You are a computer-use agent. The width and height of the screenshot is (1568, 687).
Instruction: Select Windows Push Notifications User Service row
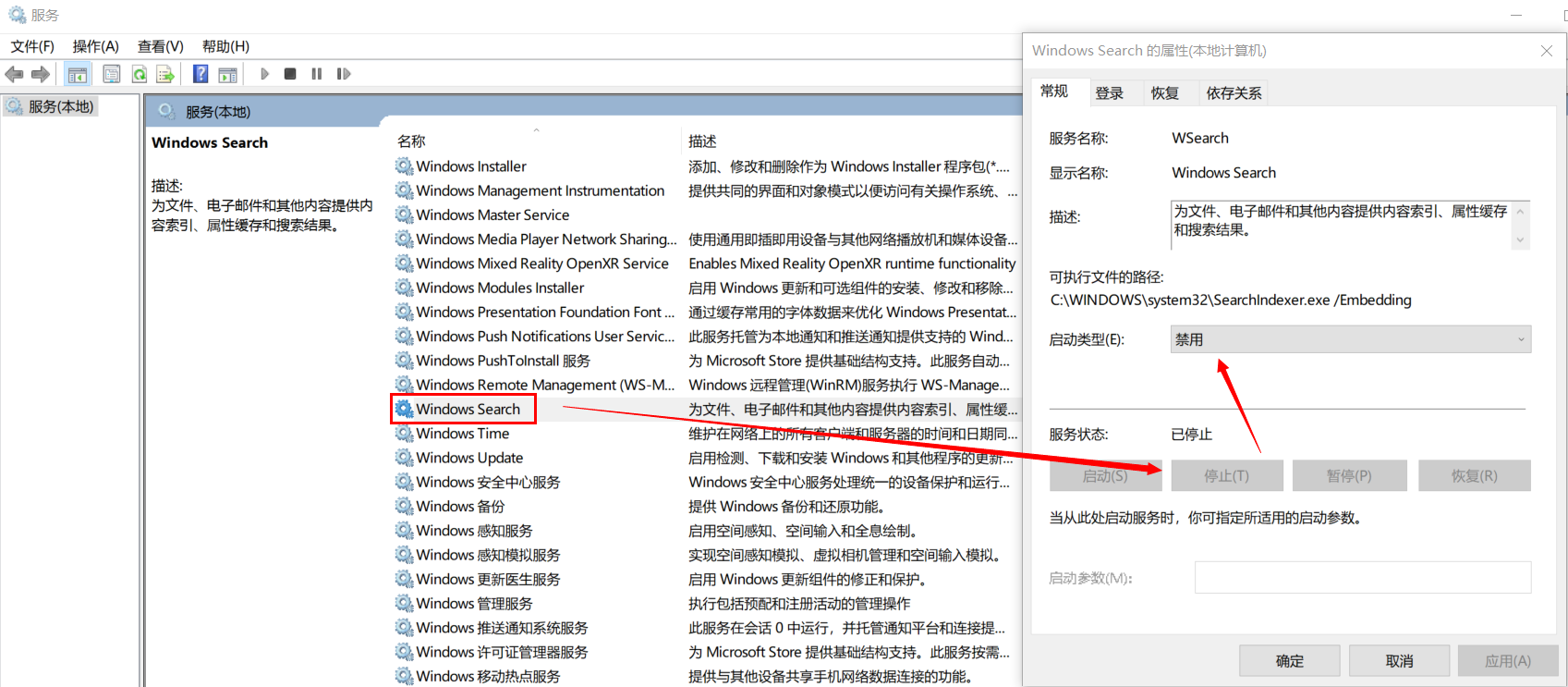click(x=707, y=336)
